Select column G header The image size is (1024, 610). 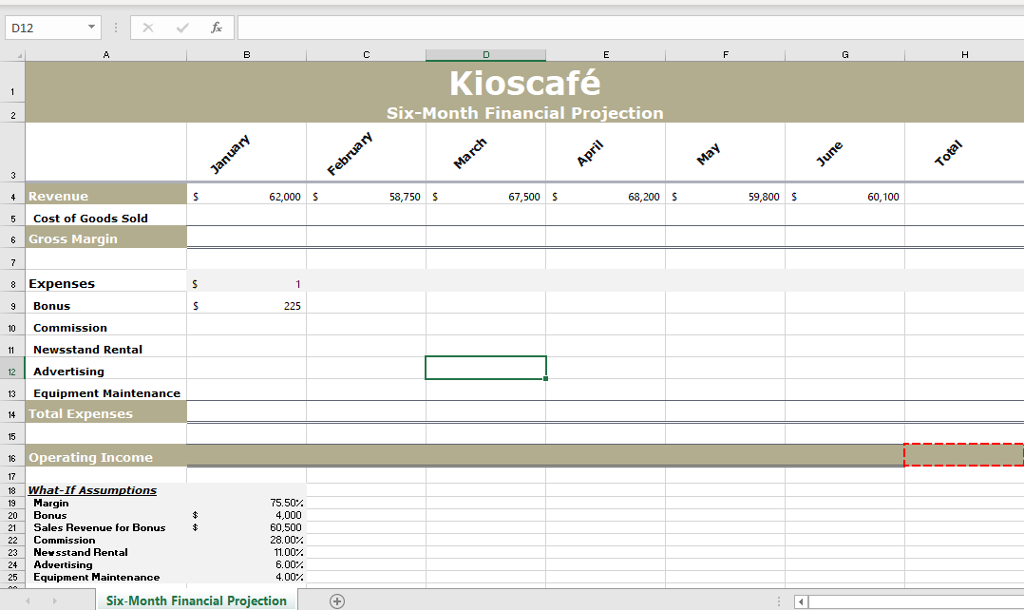pyautogui.click(x=845, y=55)
